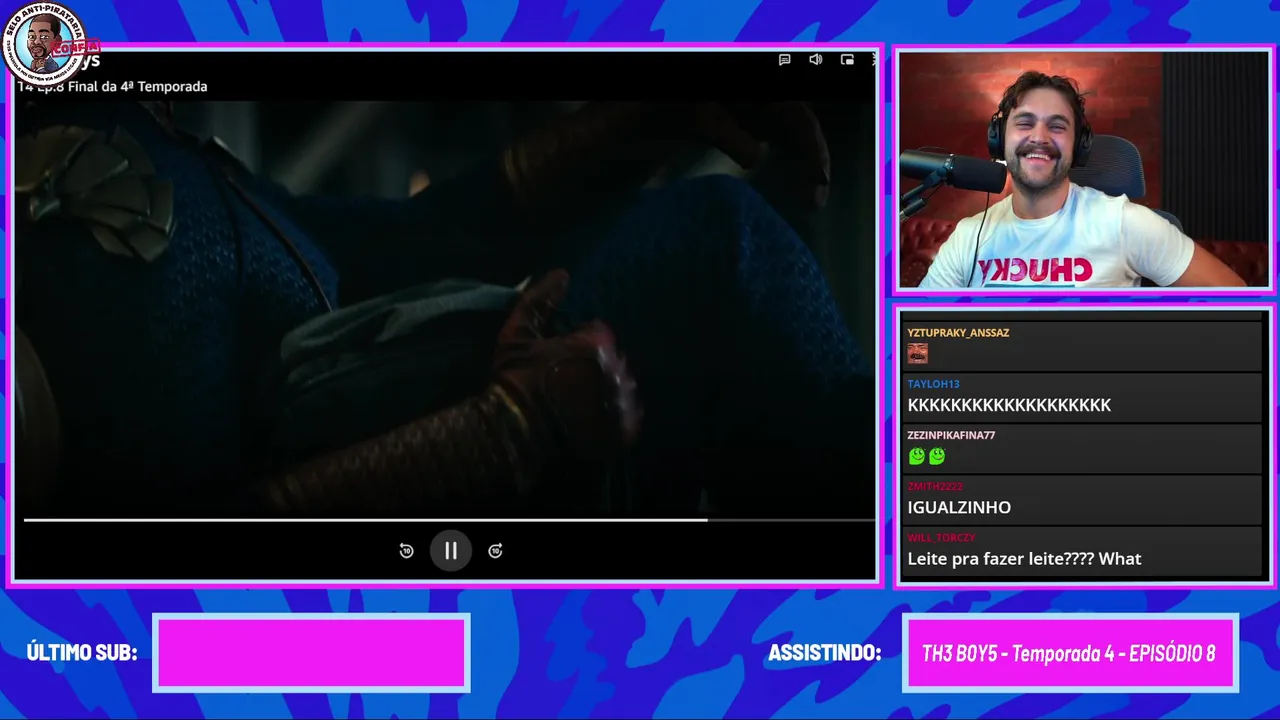Screen dimensions: 1280x720
Task: Click the volume speaker icon in the player
Action: tap(816, 60)
